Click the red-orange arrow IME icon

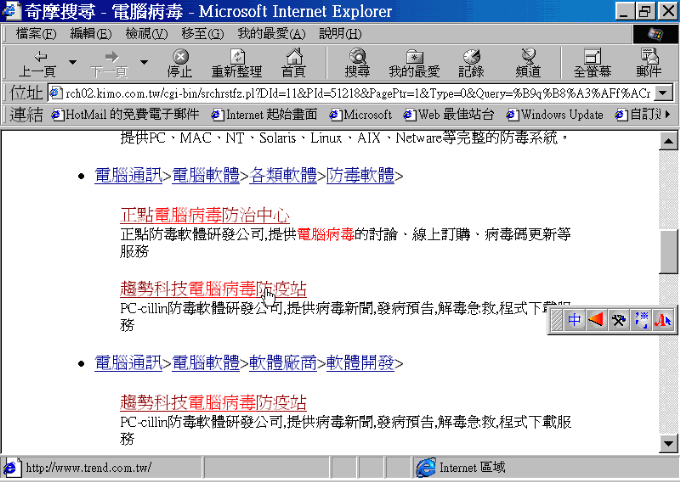pyautogui.click(x=597, y=320)
